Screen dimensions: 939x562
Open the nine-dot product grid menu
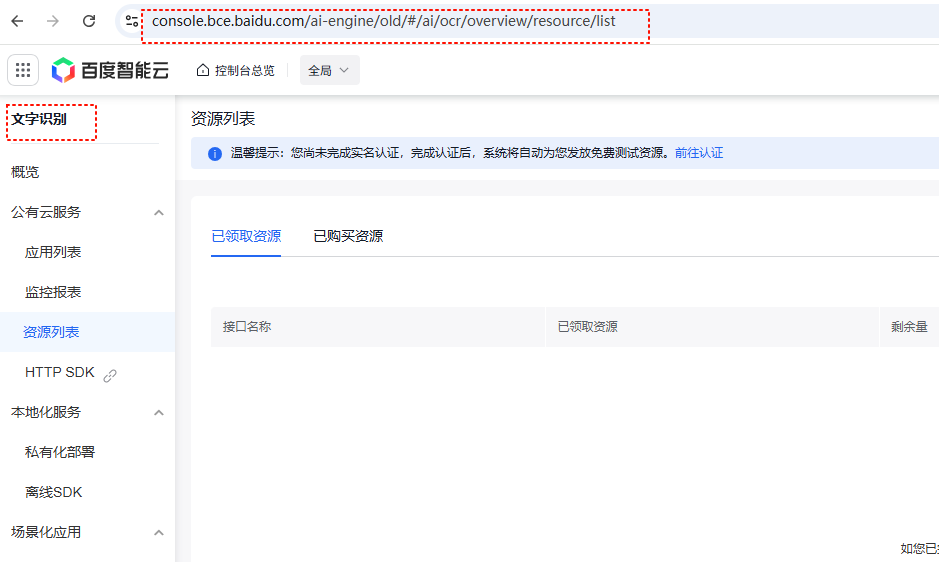[x=23, y=70]
